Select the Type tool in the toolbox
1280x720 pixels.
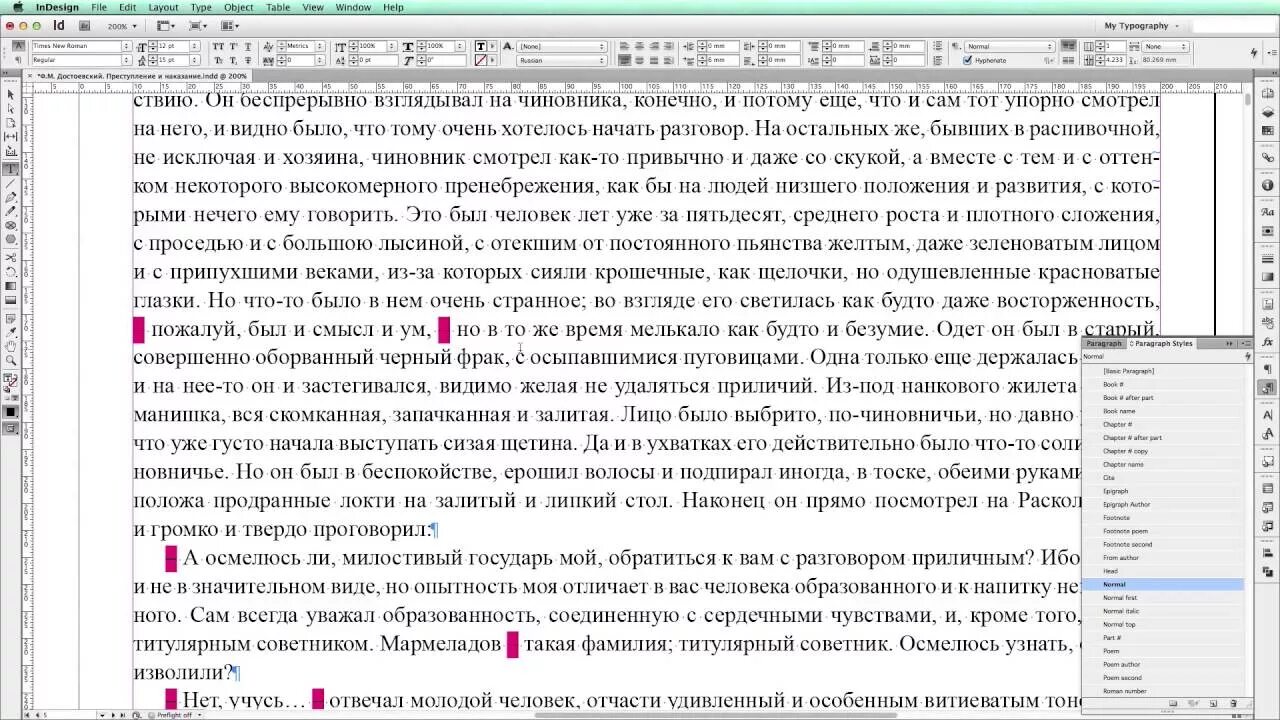tap(11, 168)
